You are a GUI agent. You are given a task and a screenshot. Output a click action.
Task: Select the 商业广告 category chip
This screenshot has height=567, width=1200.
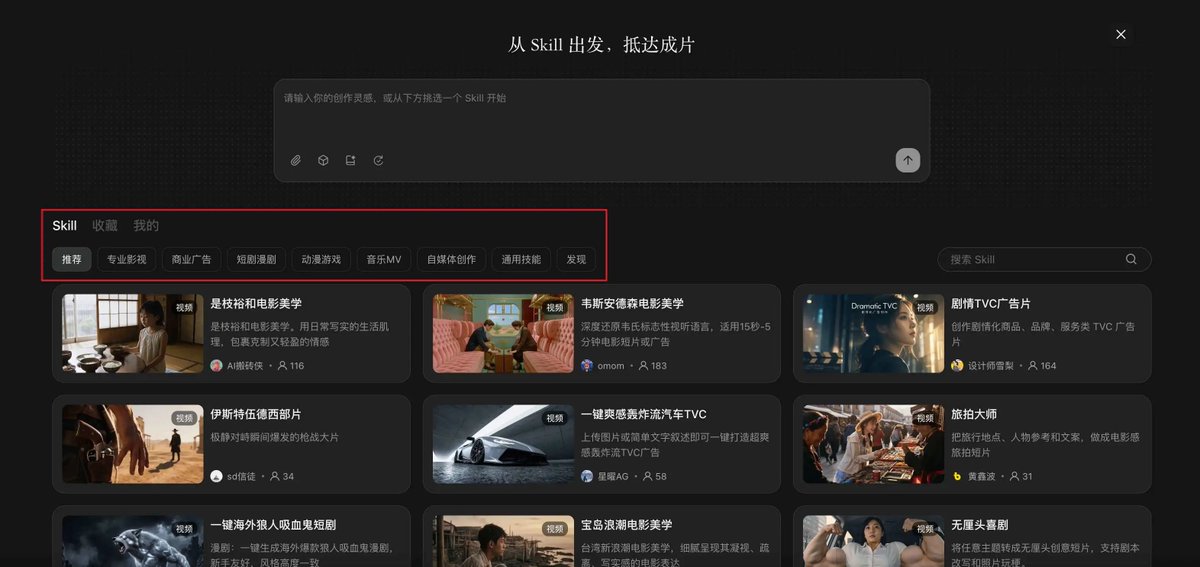tap(192, 259)
